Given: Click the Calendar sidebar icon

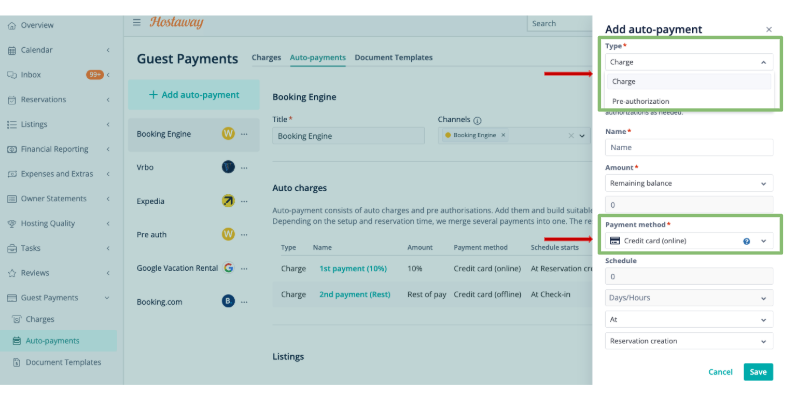Looking at the screenshot, I should click(12, 50).
